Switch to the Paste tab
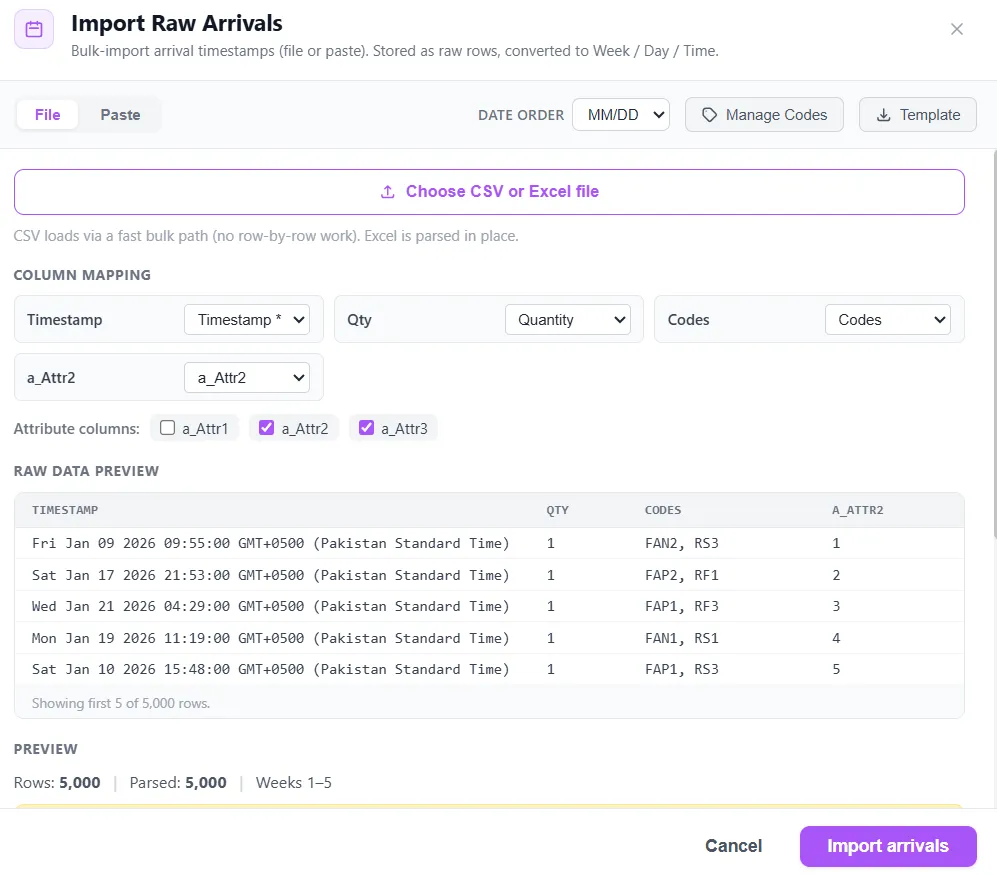The width and height of the screenshot is (997, 875). 120,115
